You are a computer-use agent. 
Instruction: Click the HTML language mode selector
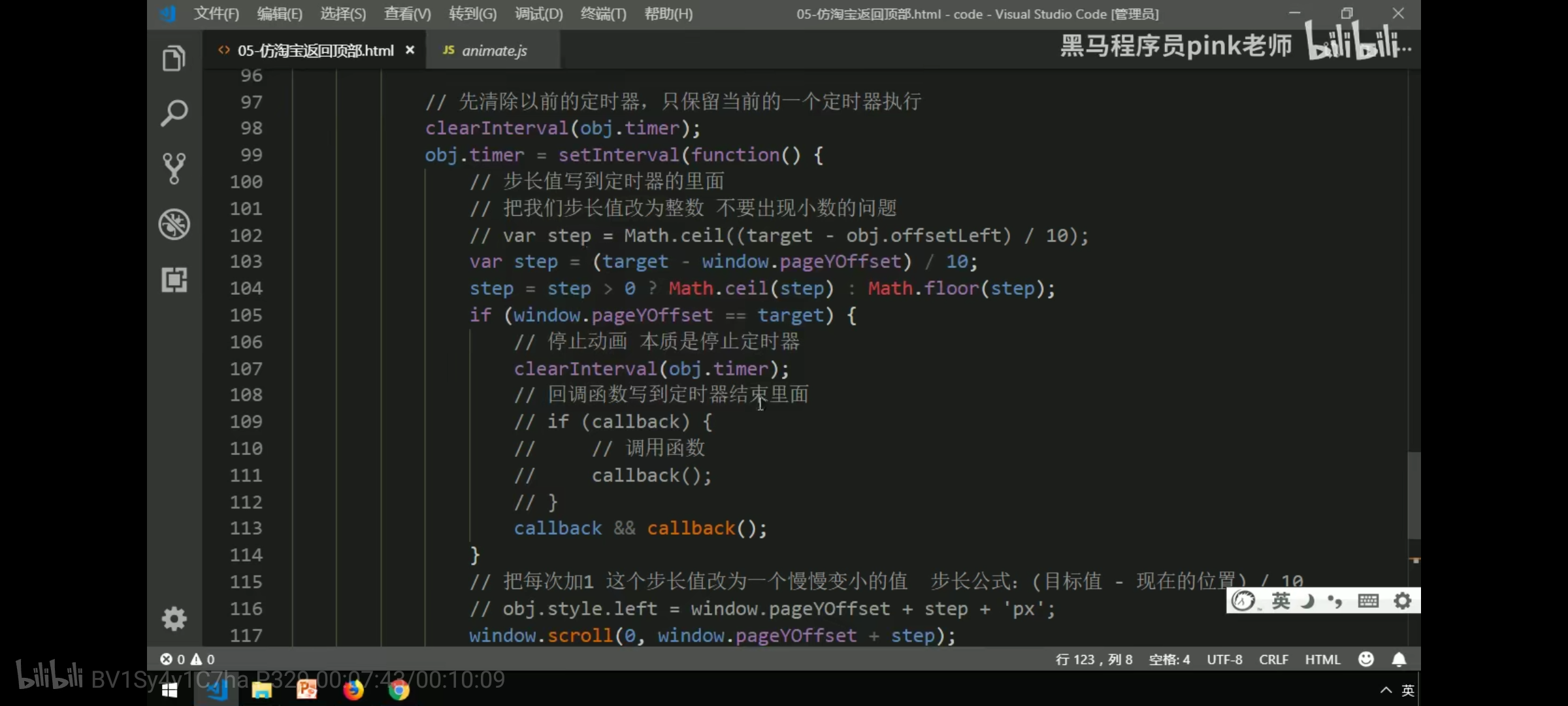coord(1322,659)
